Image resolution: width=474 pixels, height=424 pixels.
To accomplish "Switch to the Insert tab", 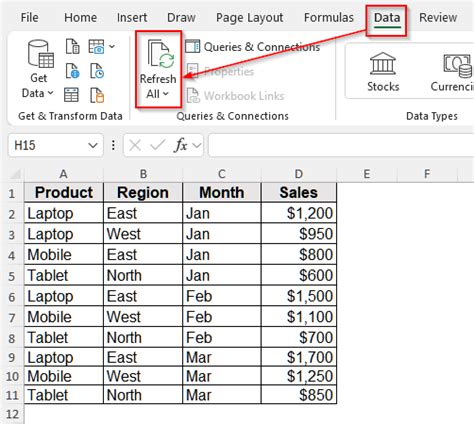I will coord(132,17).
